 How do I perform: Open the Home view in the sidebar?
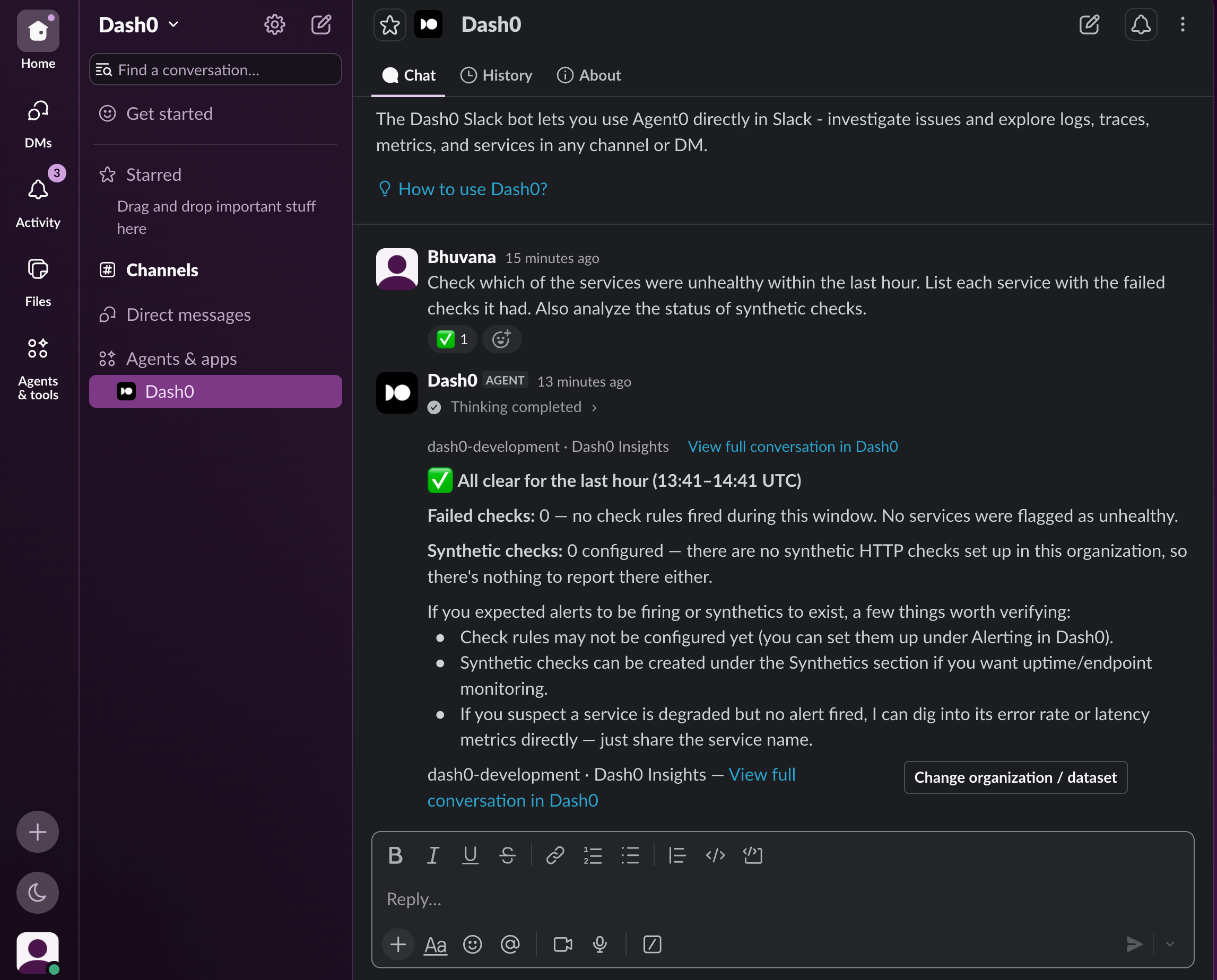pyautogui.click(x=38, y=40)
